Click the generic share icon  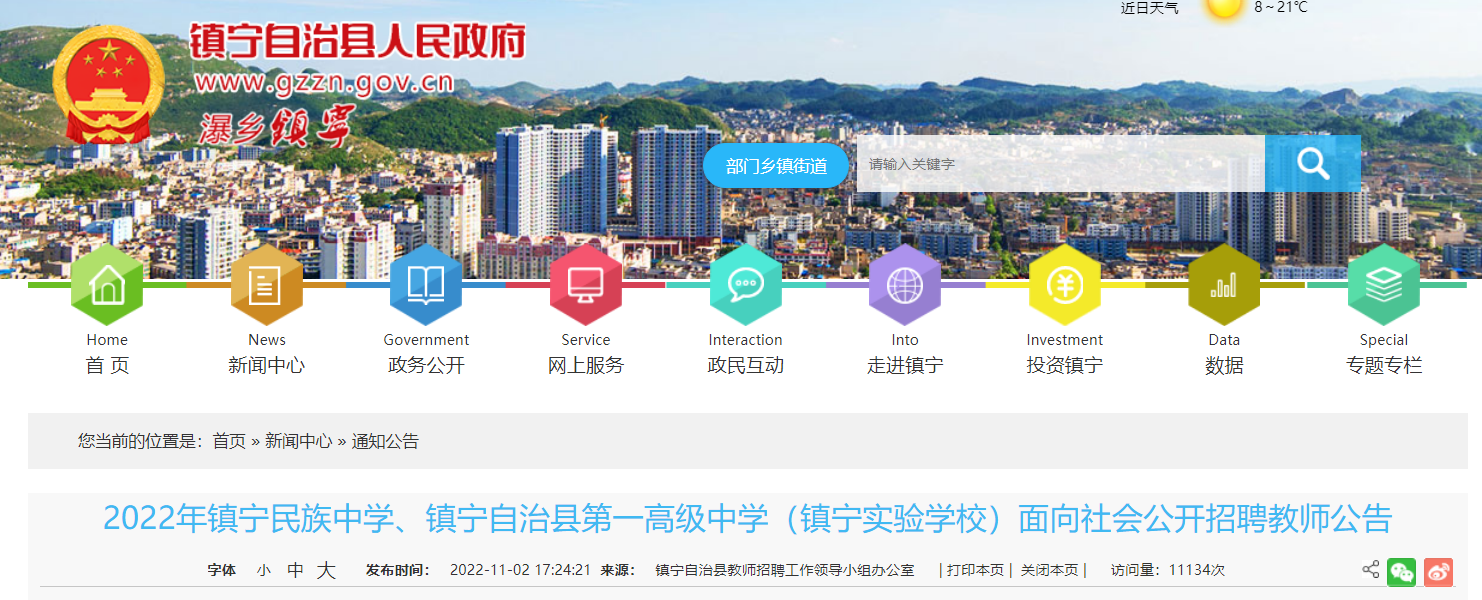pos(1370,570)
